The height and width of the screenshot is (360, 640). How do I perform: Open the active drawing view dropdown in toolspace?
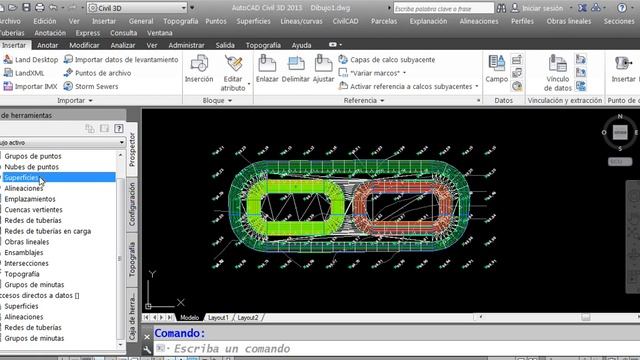[122, 142]
